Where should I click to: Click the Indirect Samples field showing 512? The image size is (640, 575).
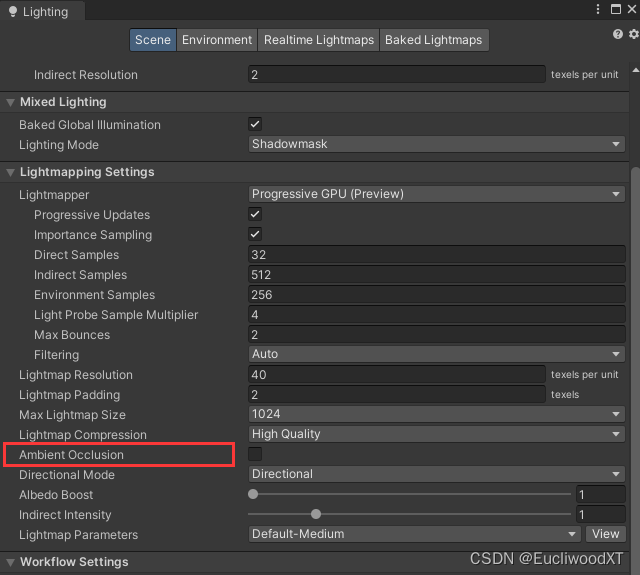coord(437,274)
